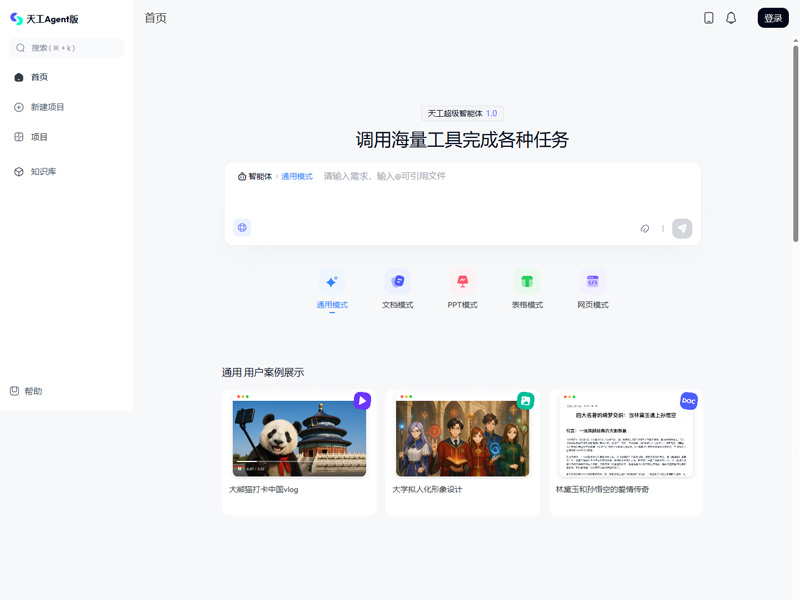This screenshot has height=600, width=800.
Task: Click the mobile app icon in top bar
Action: coord(707,17)
